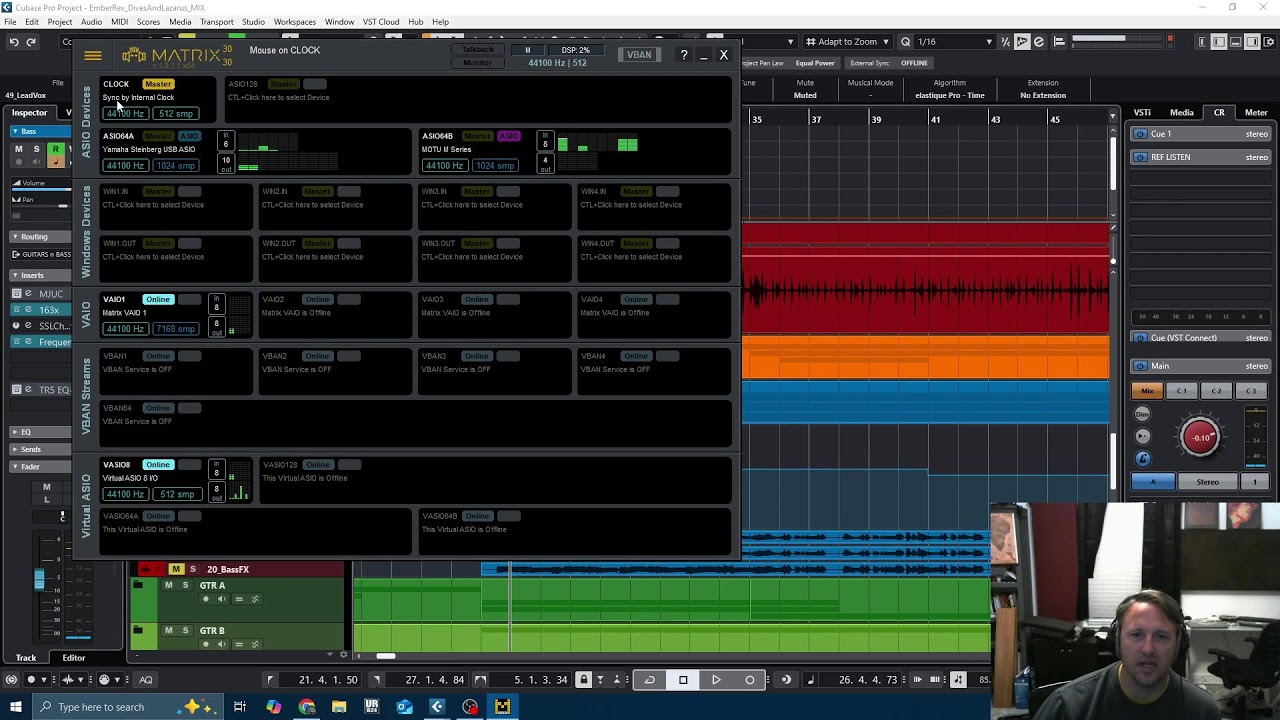Switch to the VSTi tab
The height and width of the screenshot is (720, 1280).
pos(1142,113)
